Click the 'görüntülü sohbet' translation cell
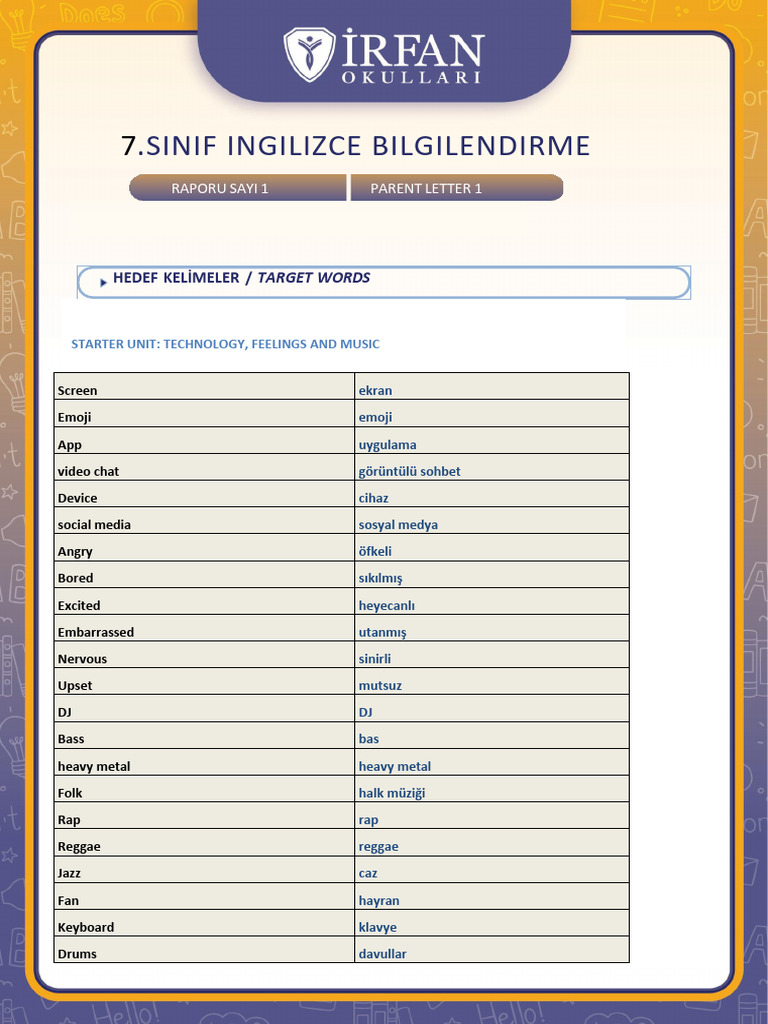 pyautogui.click(x=492, y=468)
